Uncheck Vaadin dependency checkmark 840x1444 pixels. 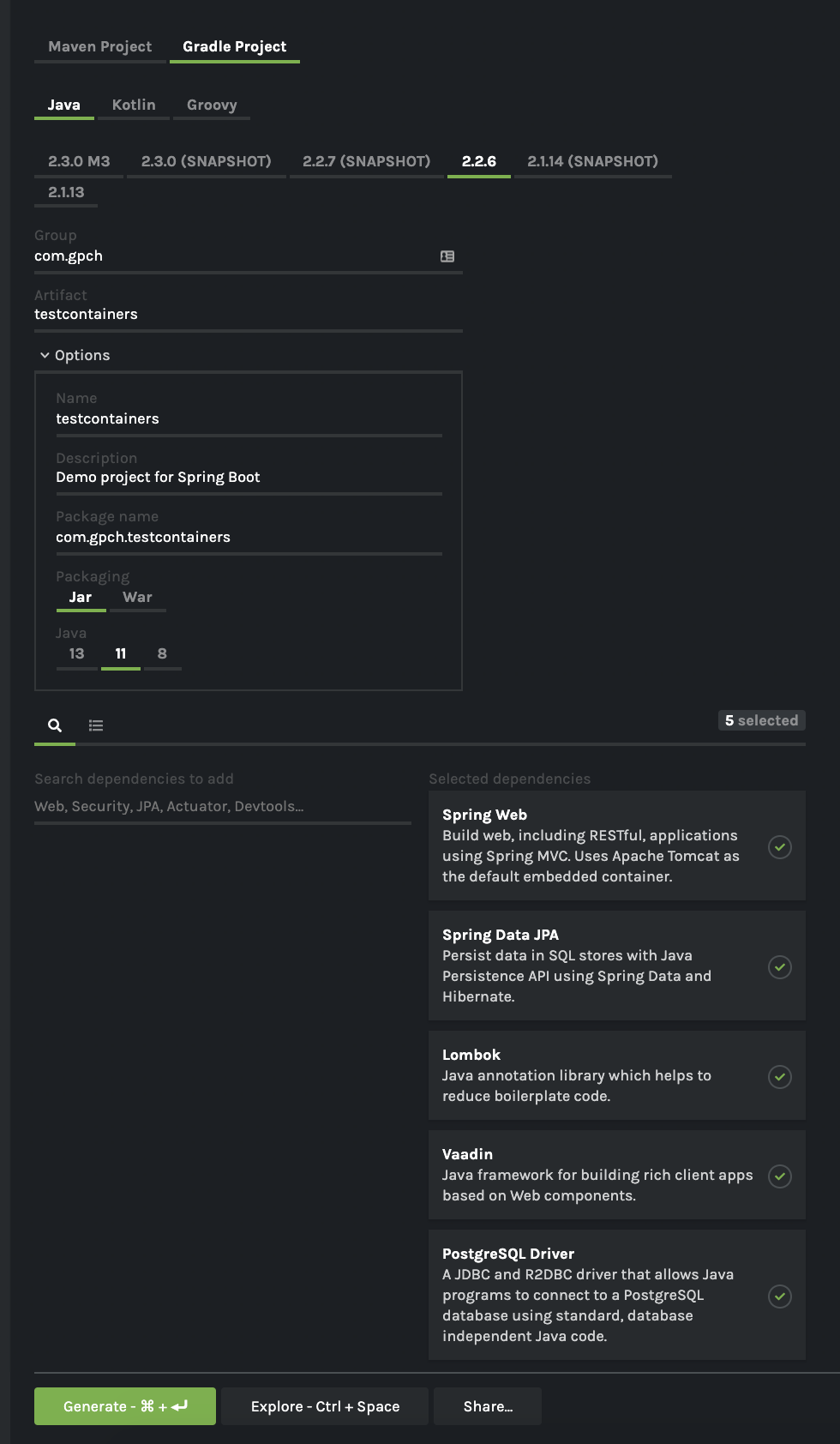780,1176
